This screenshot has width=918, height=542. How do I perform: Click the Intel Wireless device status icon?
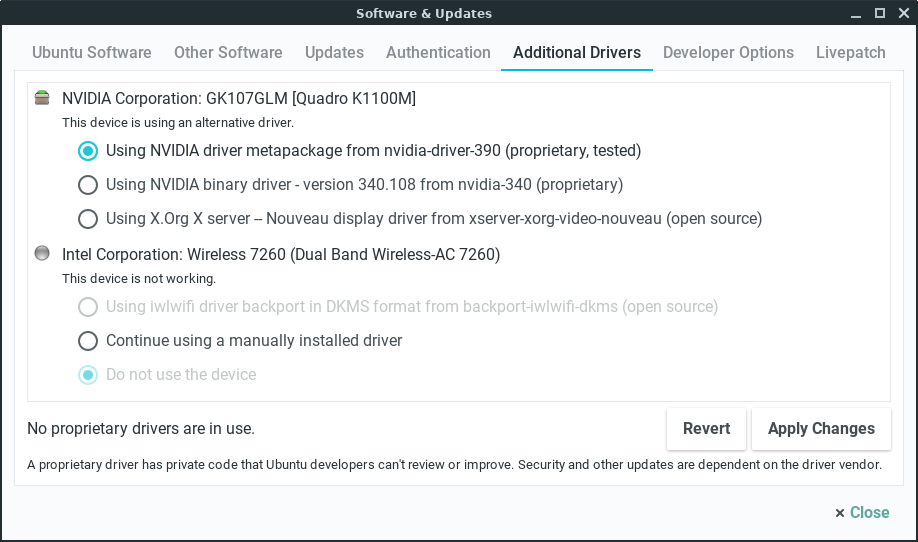(x=41, y=254)
